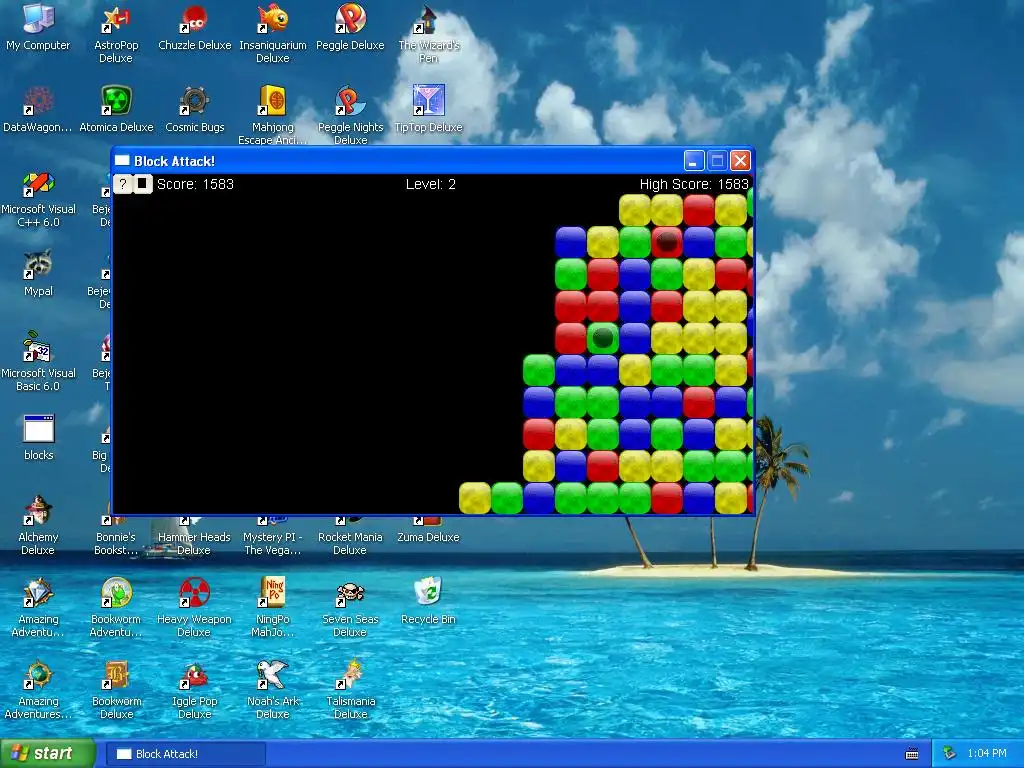Select Bookworm Deluxe desktop icon
The height and width of the screenshot is (768, 1024).
point(116,690)
